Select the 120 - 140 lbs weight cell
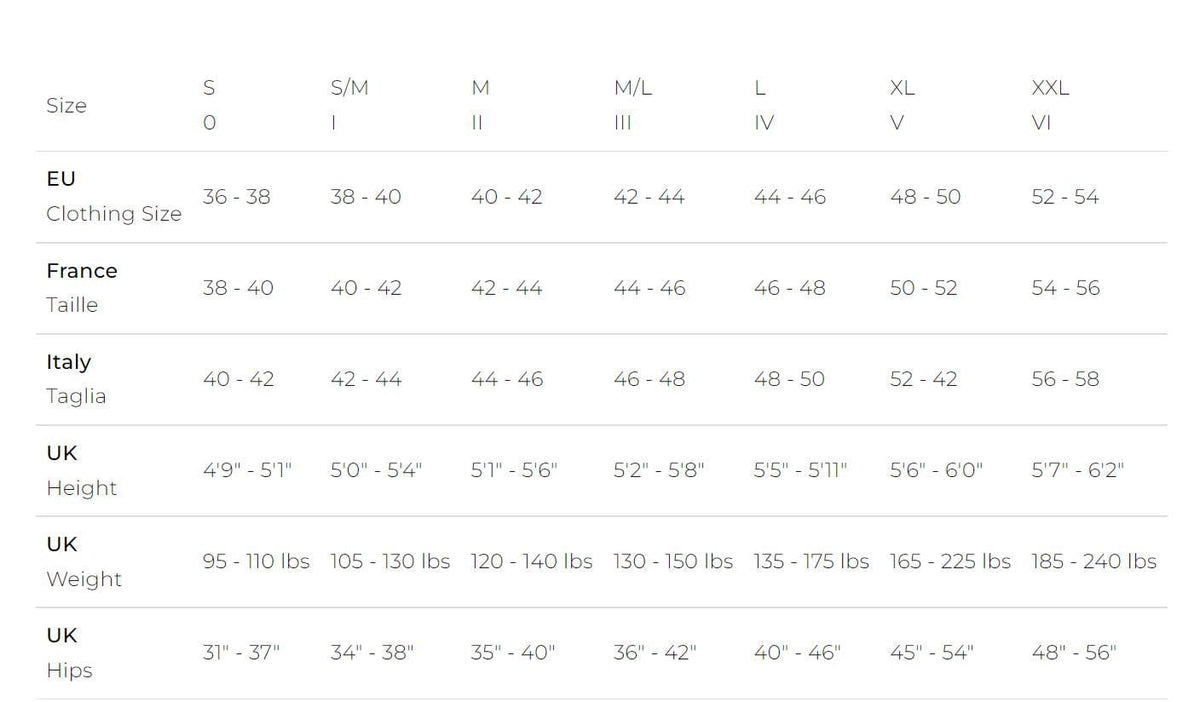Image resolution: width=1200 pixels, height=702 pixels. 531,561
